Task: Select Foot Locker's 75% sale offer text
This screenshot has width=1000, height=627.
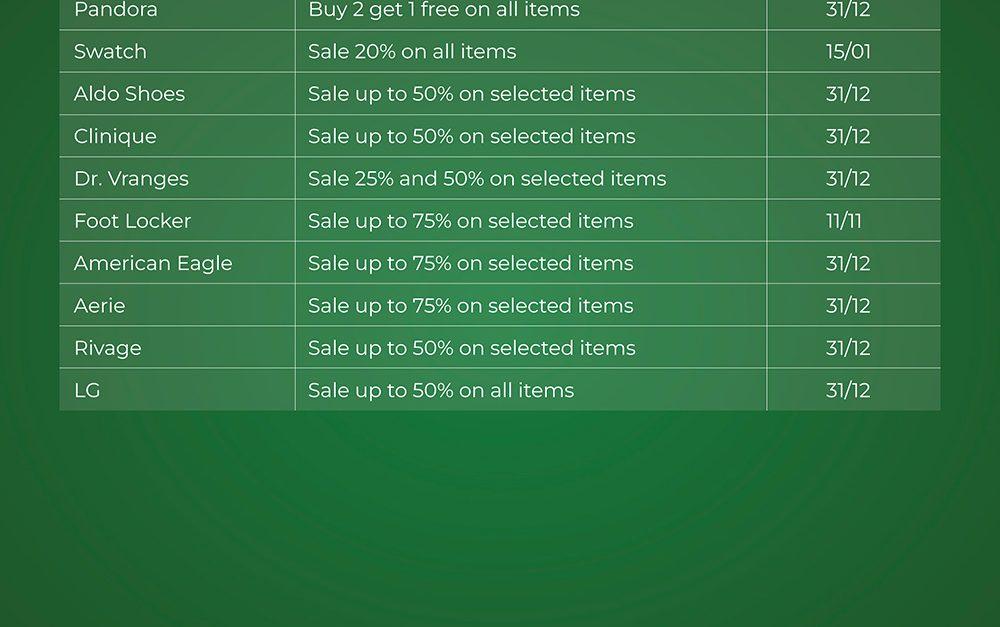Action: [471, 221]
